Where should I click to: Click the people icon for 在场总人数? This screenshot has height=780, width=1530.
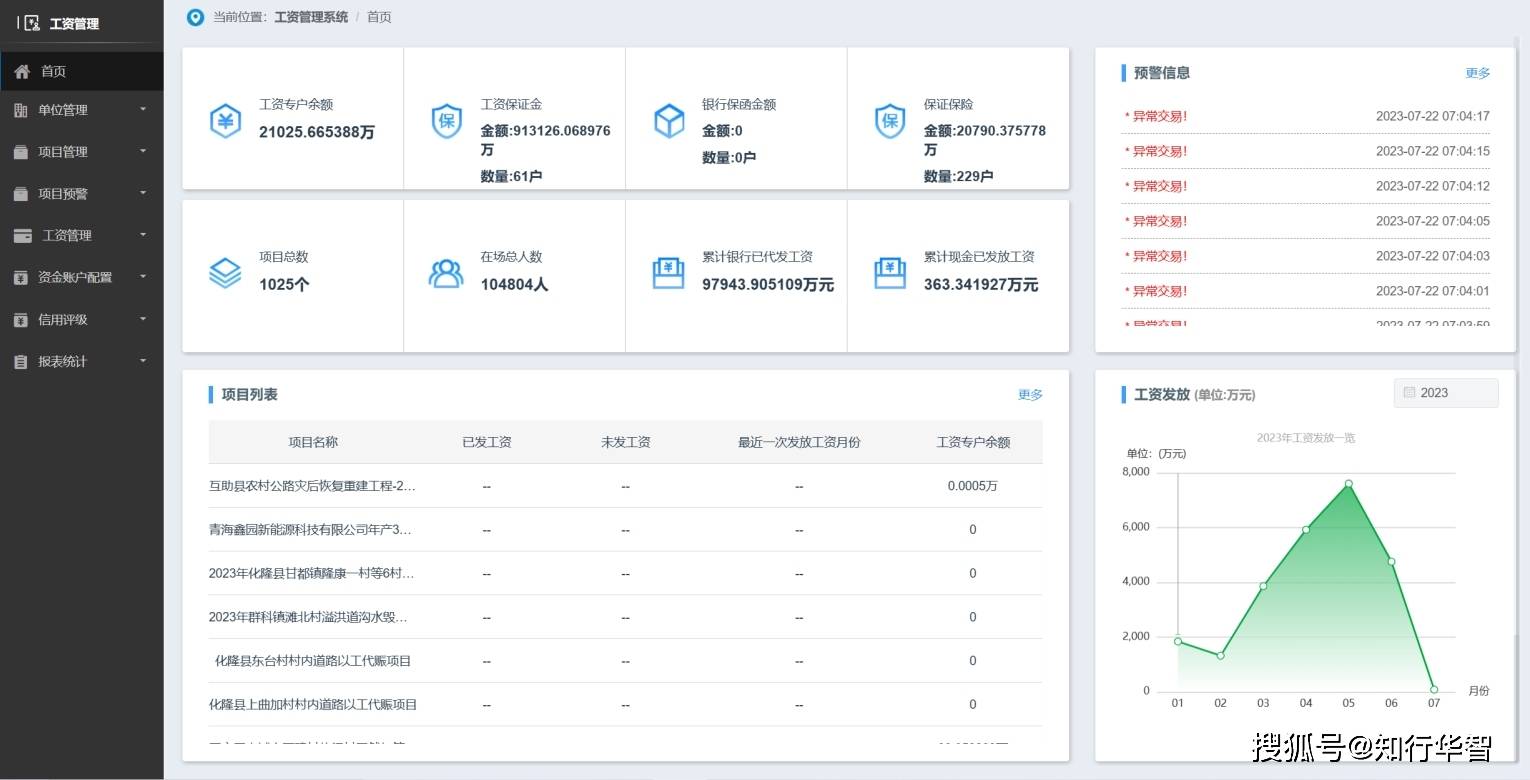tap(446, 273)
